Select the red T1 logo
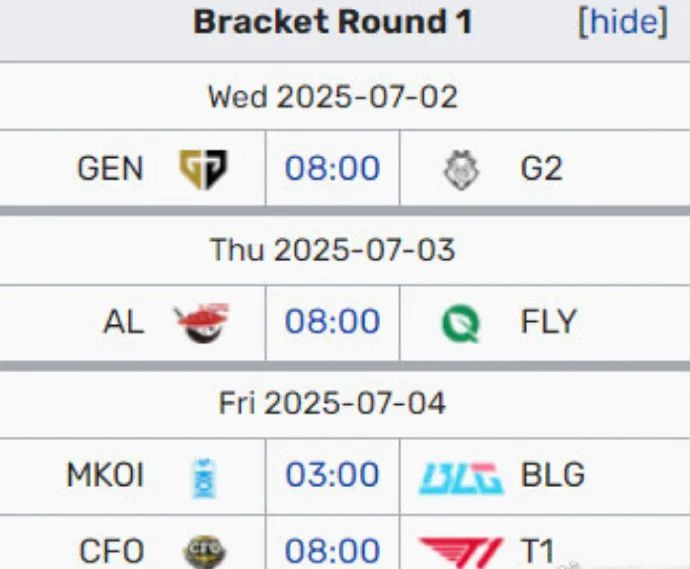This screenshot has width=690, height=569. click(x=461, y=553)
